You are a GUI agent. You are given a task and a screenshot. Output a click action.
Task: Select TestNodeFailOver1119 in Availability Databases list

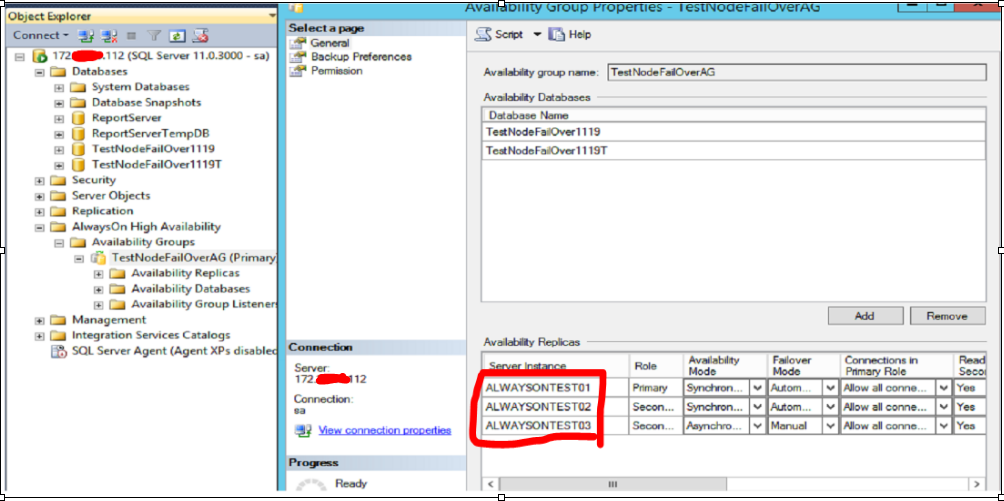pyautogui.click(x=733, y=132)
